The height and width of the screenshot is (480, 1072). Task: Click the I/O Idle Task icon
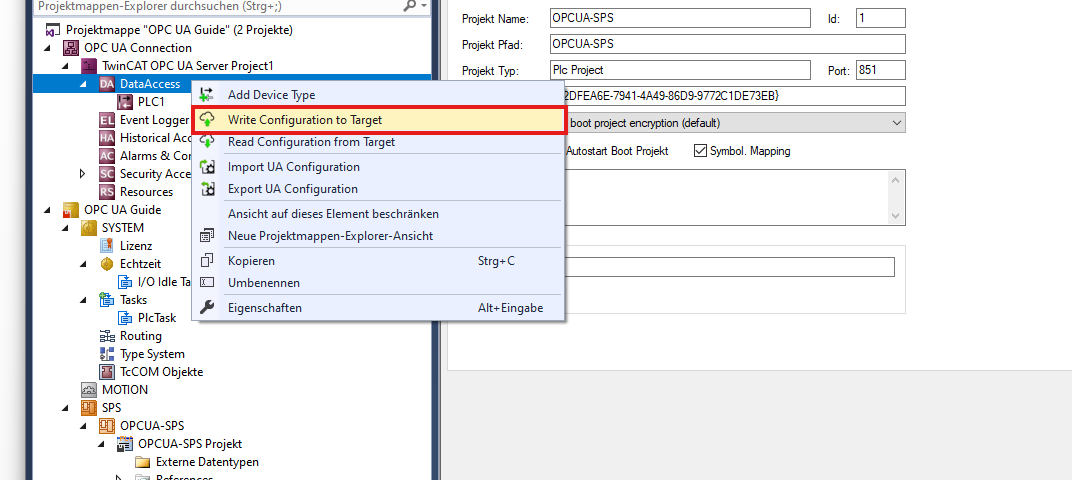[x=125, y=282]
